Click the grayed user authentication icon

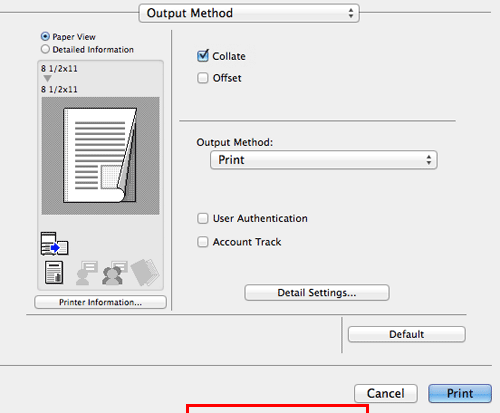(86, 273)
